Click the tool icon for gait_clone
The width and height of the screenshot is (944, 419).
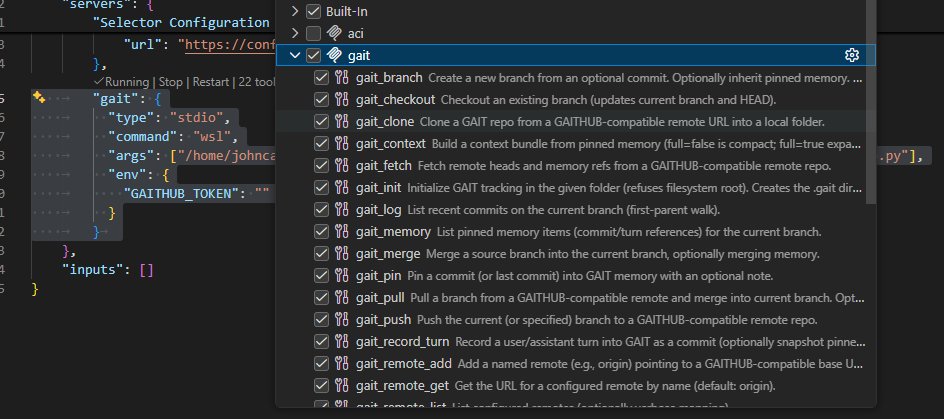(341, 122)
